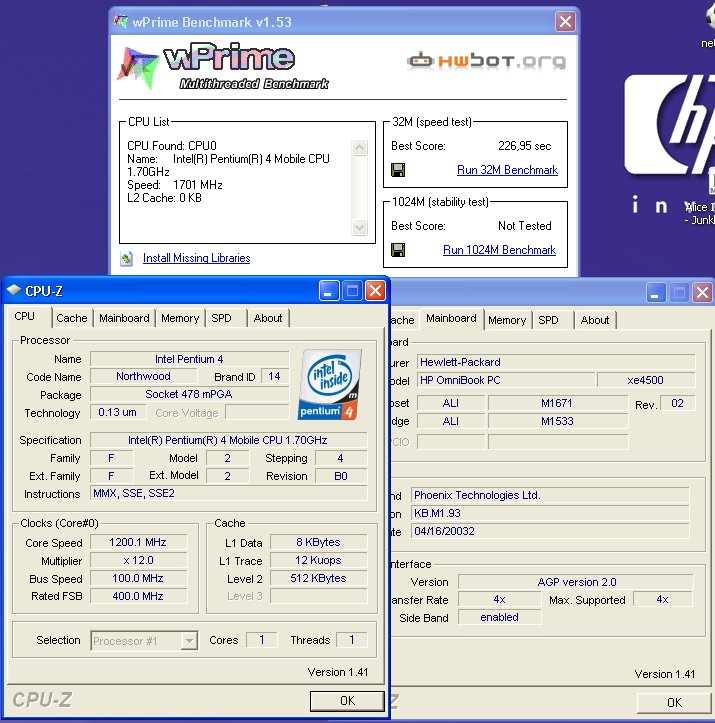The image size is (715, 723).
Task: Click the BIOS version KB.M1.93
Action: point(550,513)
